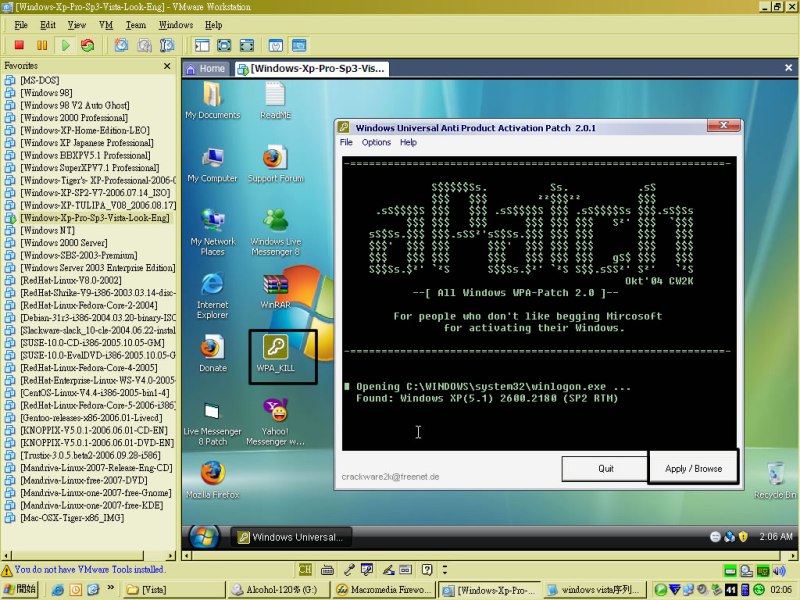Open the Team menu in VMware
The height and width of the screenshot is (600, 800).
point(135,24)
